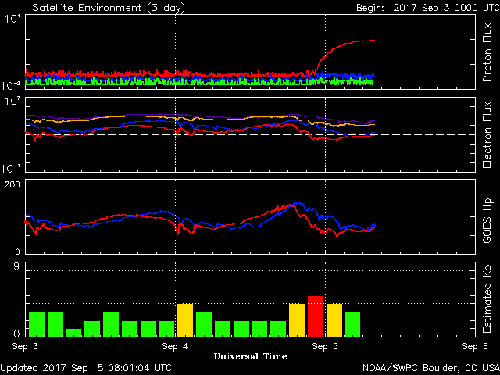This screenshot has height=375, width=500.
Task: Click the Proton Flux axis label
Action: 487,52
